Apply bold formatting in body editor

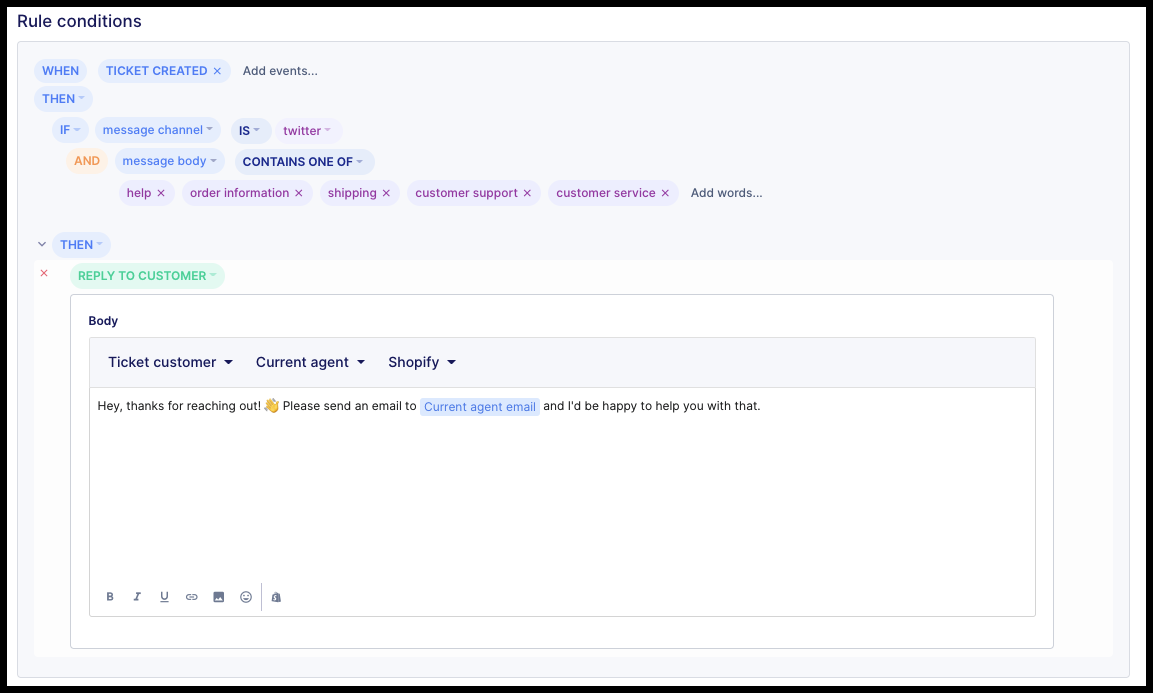coord(110,597)
